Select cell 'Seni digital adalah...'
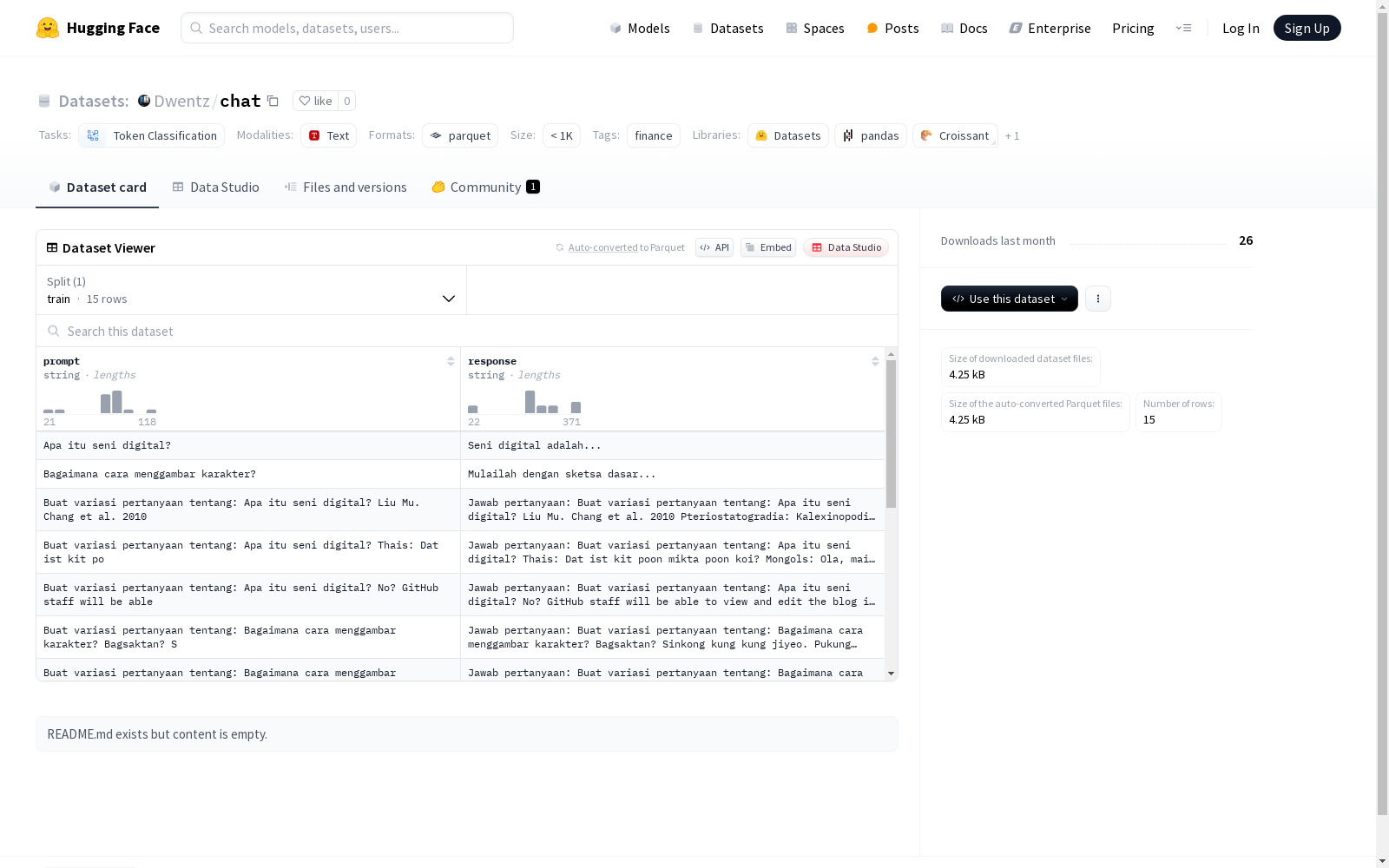Screen dimensions: 1389x868 [x=673, y=445]
